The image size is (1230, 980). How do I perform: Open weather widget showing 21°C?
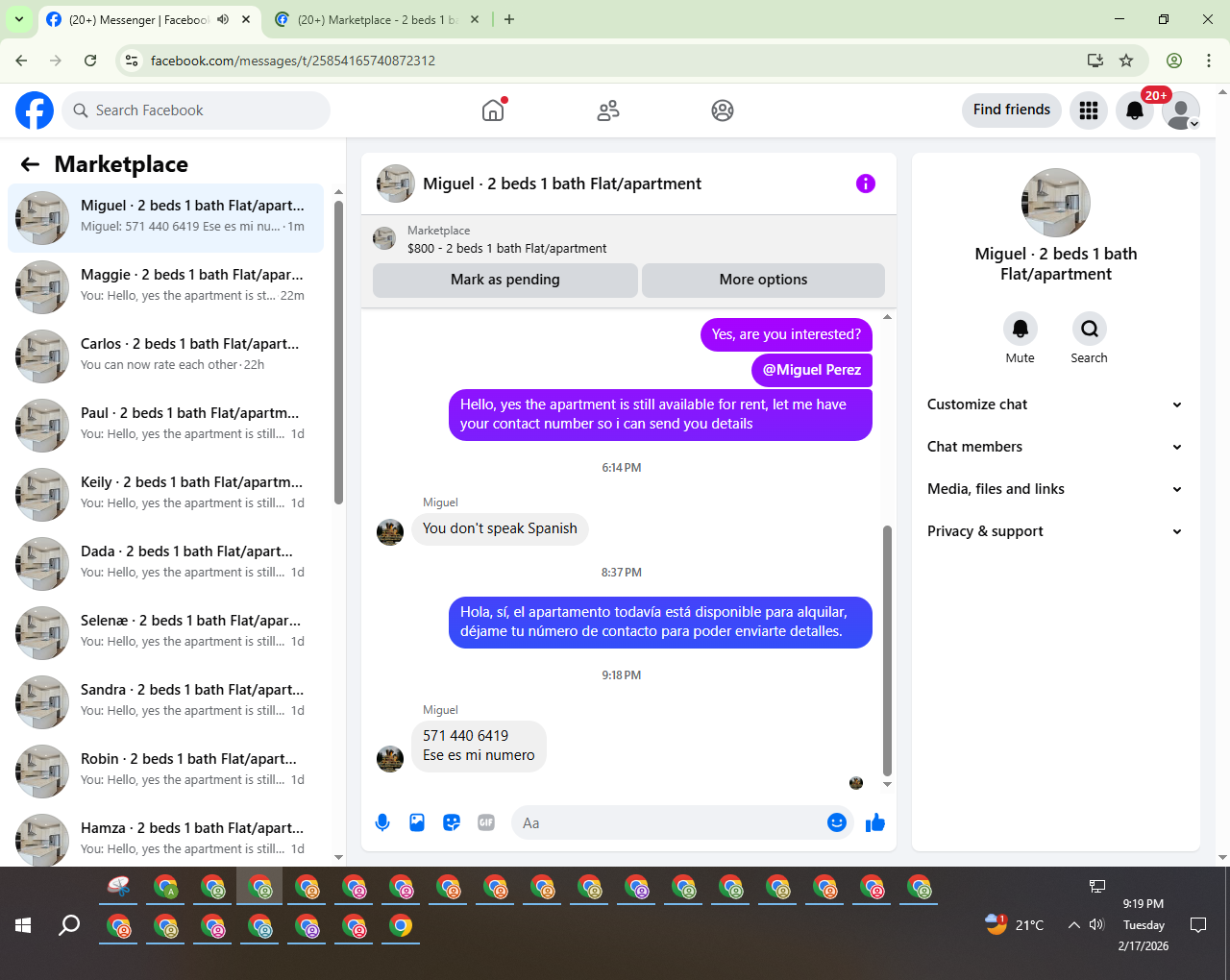1015,925
